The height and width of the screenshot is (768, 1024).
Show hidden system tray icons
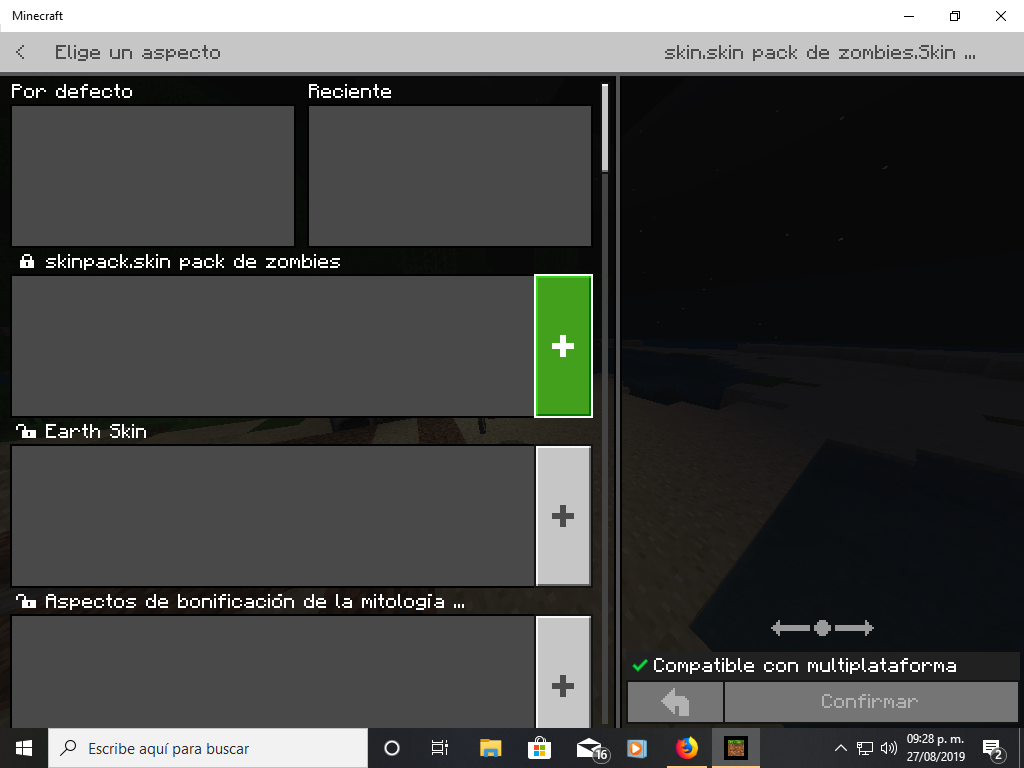point(841,748)
